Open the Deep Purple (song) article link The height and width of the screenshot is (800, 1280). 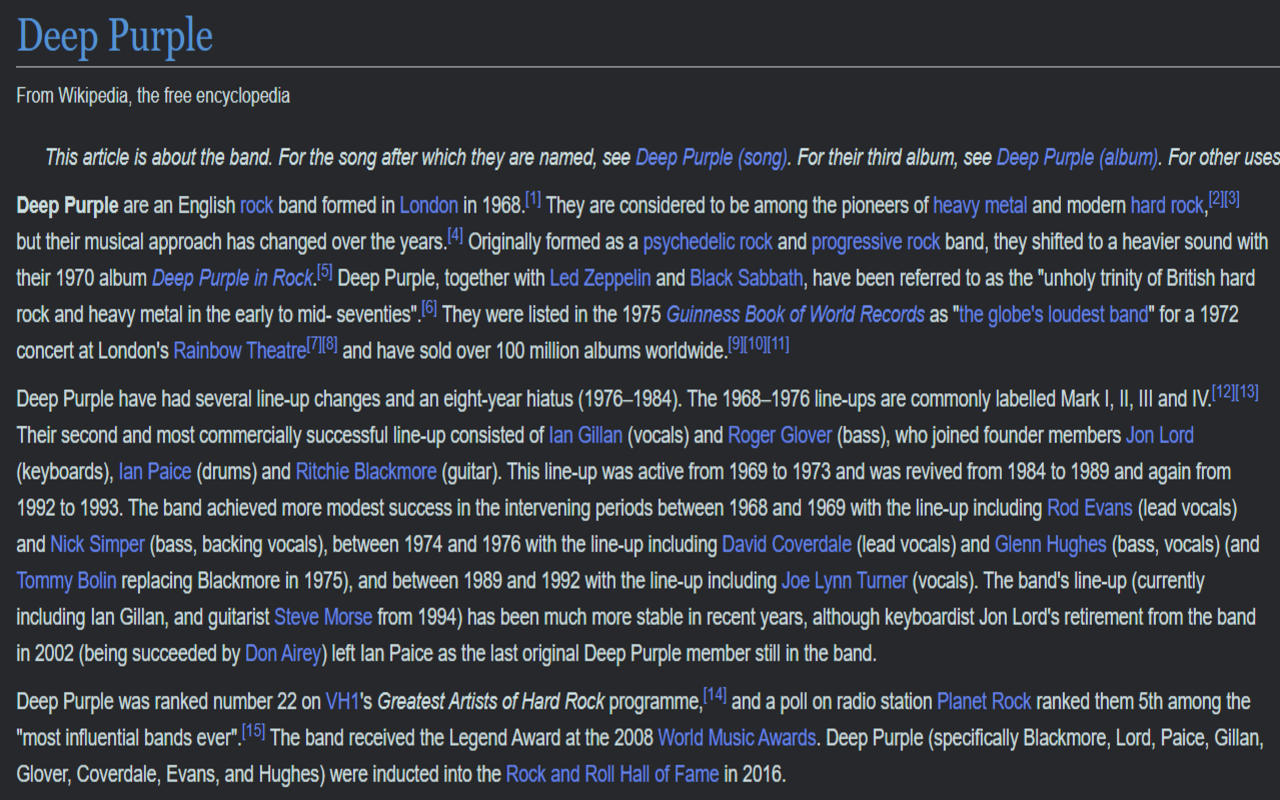(712, 157)
